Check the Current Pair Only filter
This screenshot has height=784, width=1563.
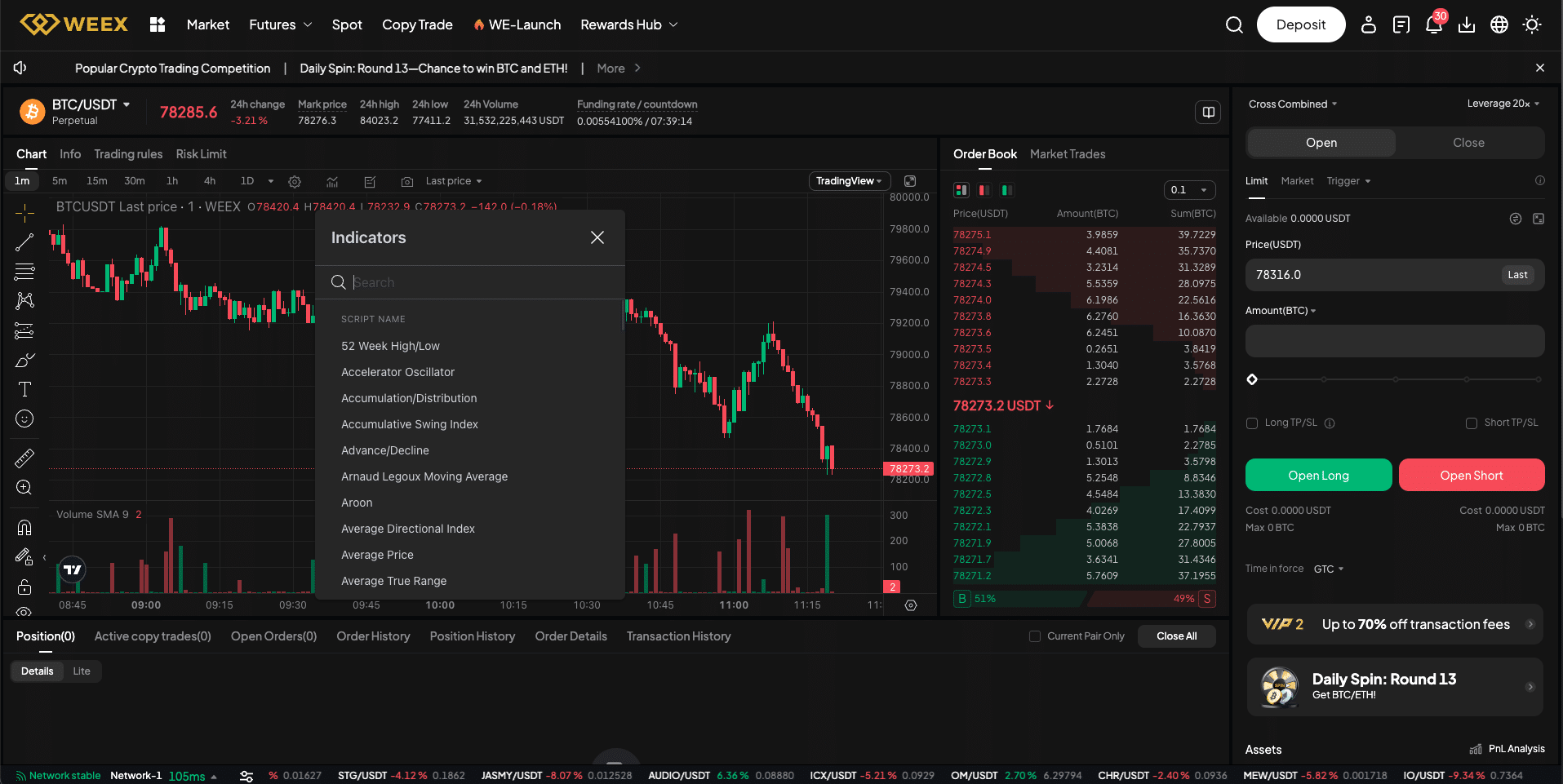click(x=1034, y=636)
